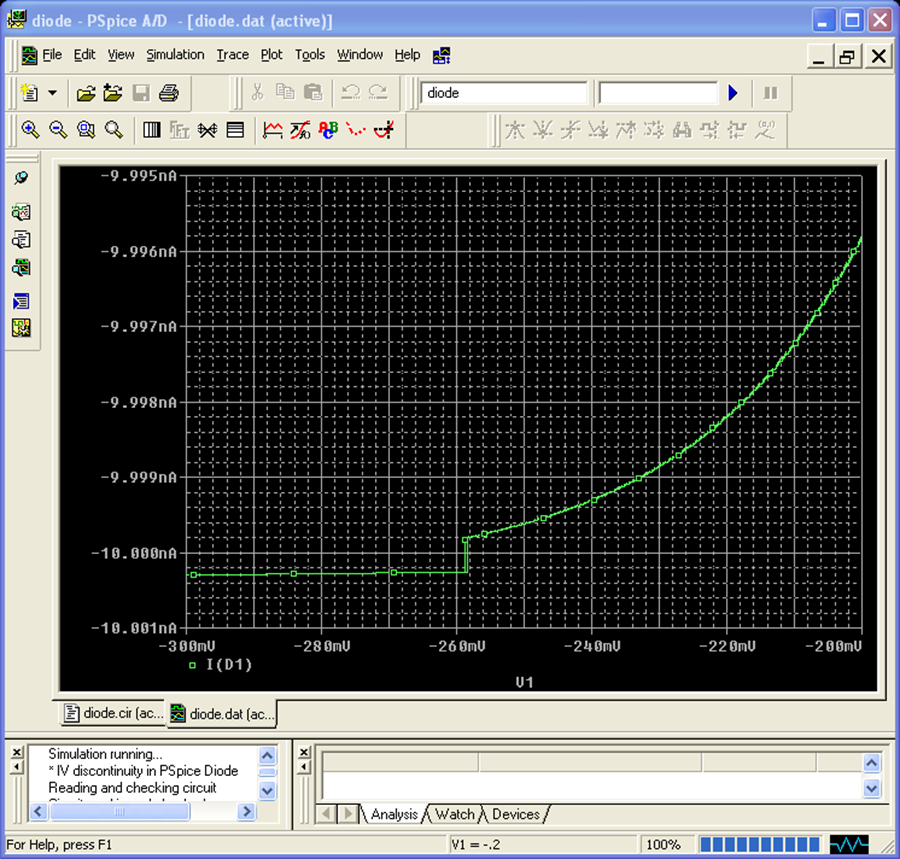
Task: Click the Undo arrow icon
Action: pos(350,92)
